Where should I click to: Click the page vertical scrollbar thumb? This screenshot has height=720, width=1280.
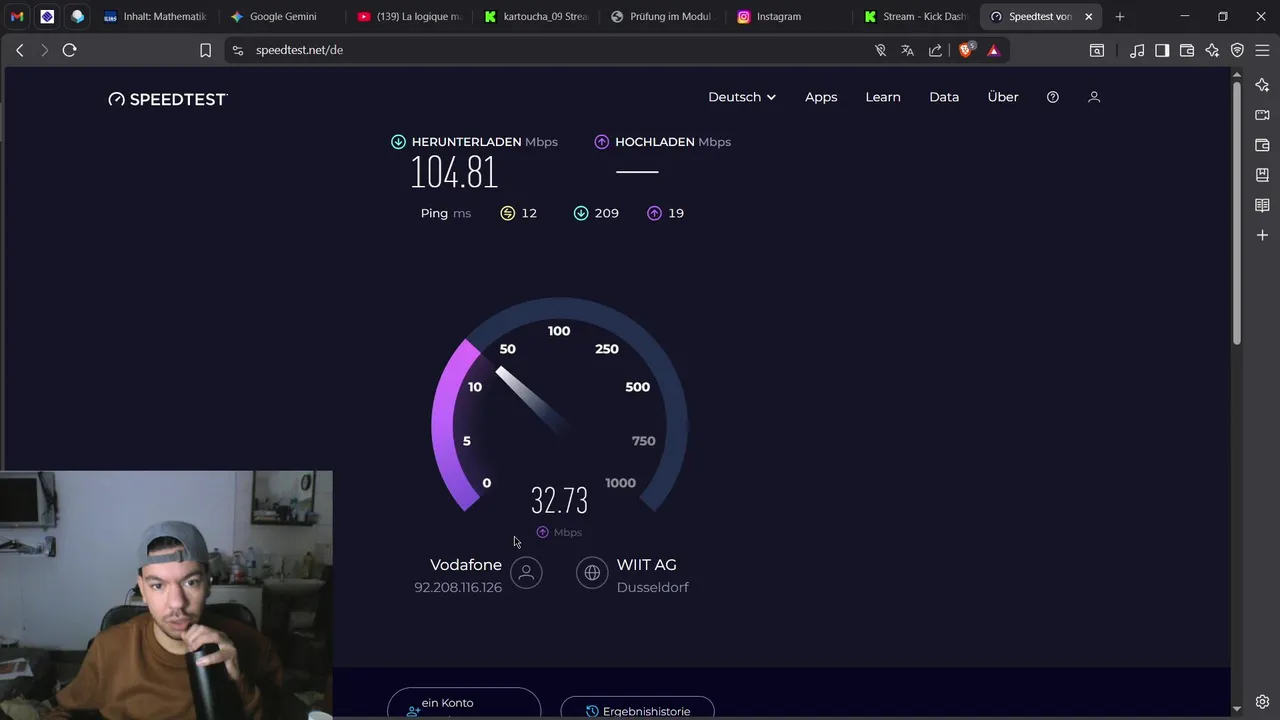(x=1237, y=212)
